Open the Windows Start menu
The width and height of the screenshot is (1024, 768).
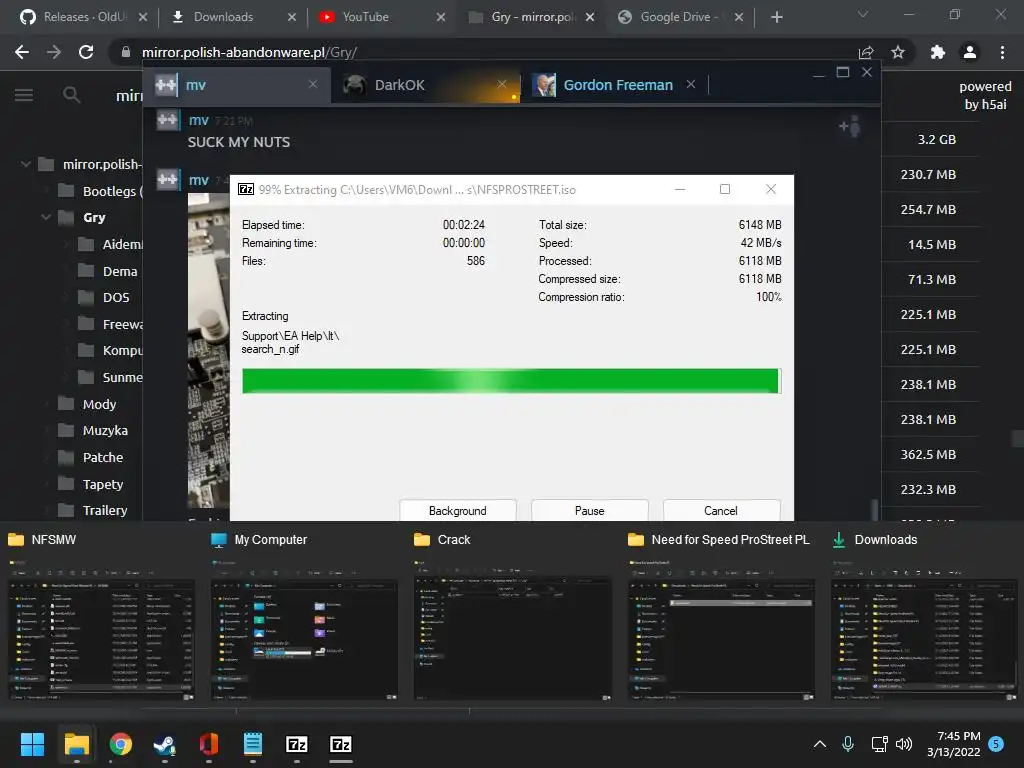pos(32,744)
